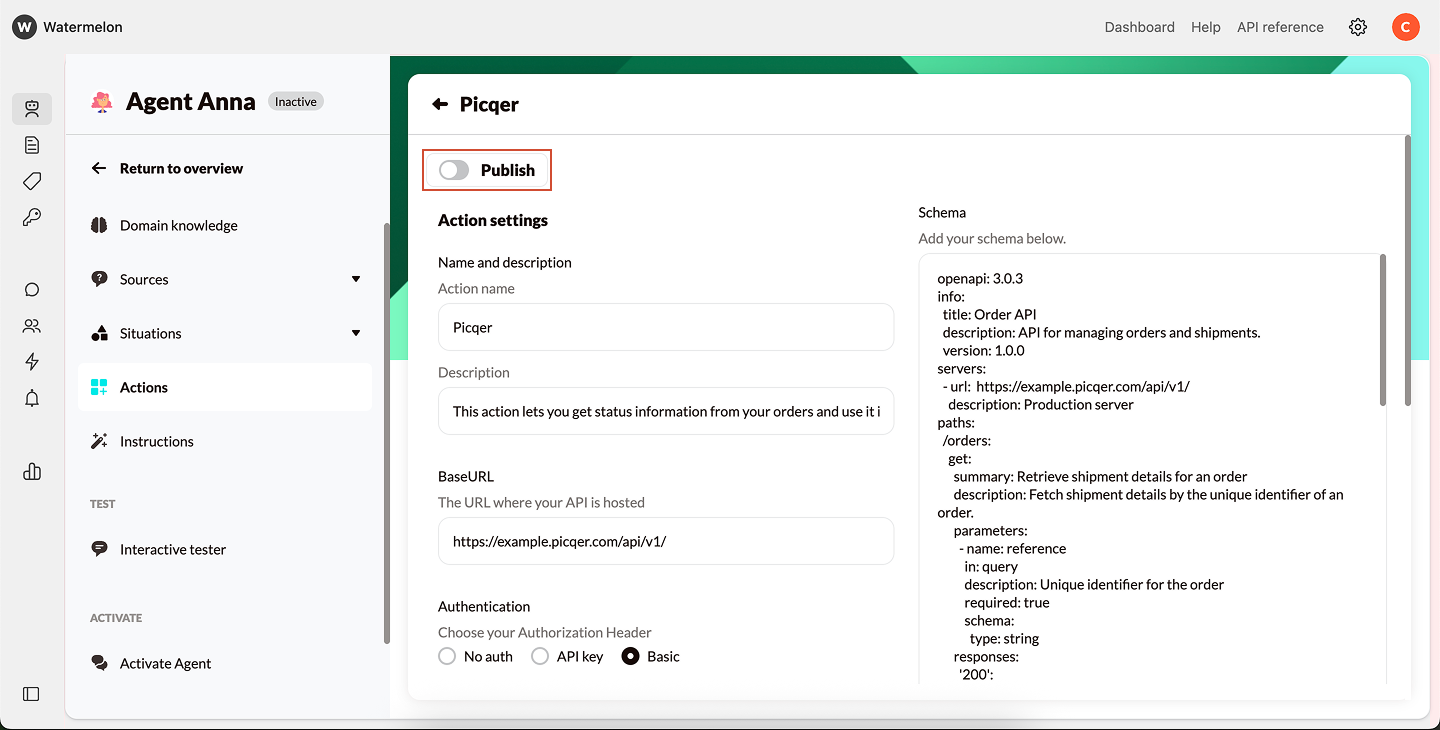
Task: Open Watermelon settings via the gear icon
Action: [1357, 27]
